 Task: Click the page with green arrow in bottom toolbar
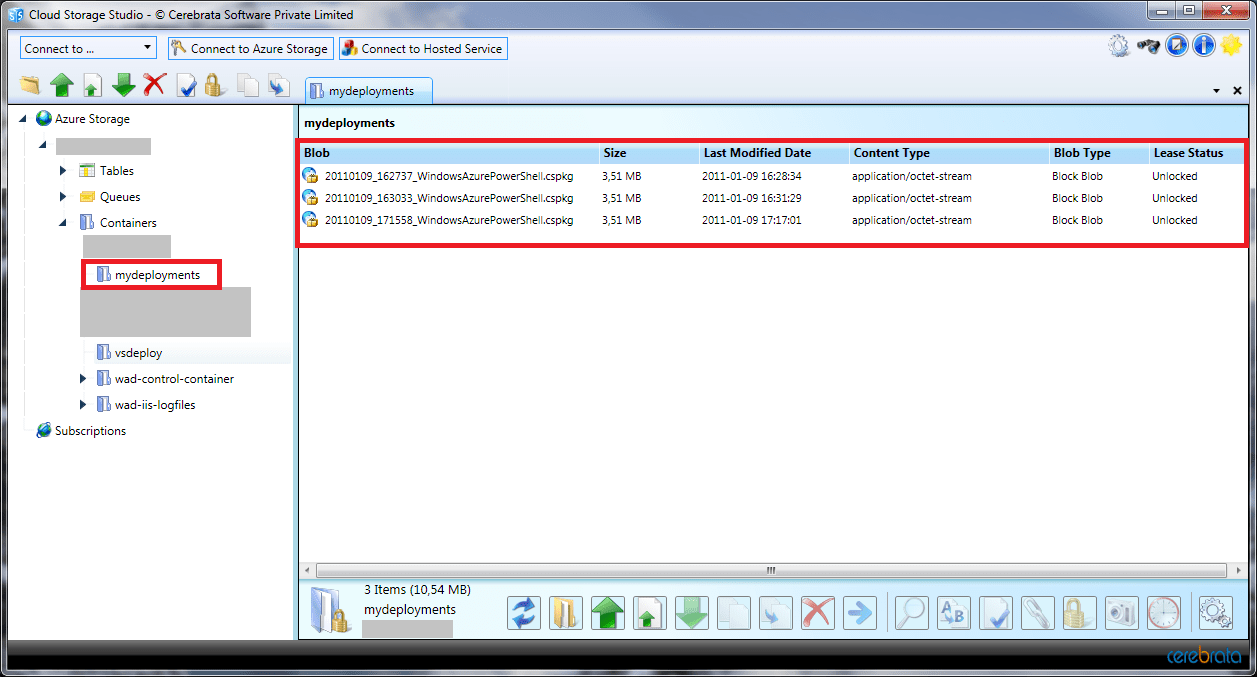pyautogui.click(x=650, y=612)
